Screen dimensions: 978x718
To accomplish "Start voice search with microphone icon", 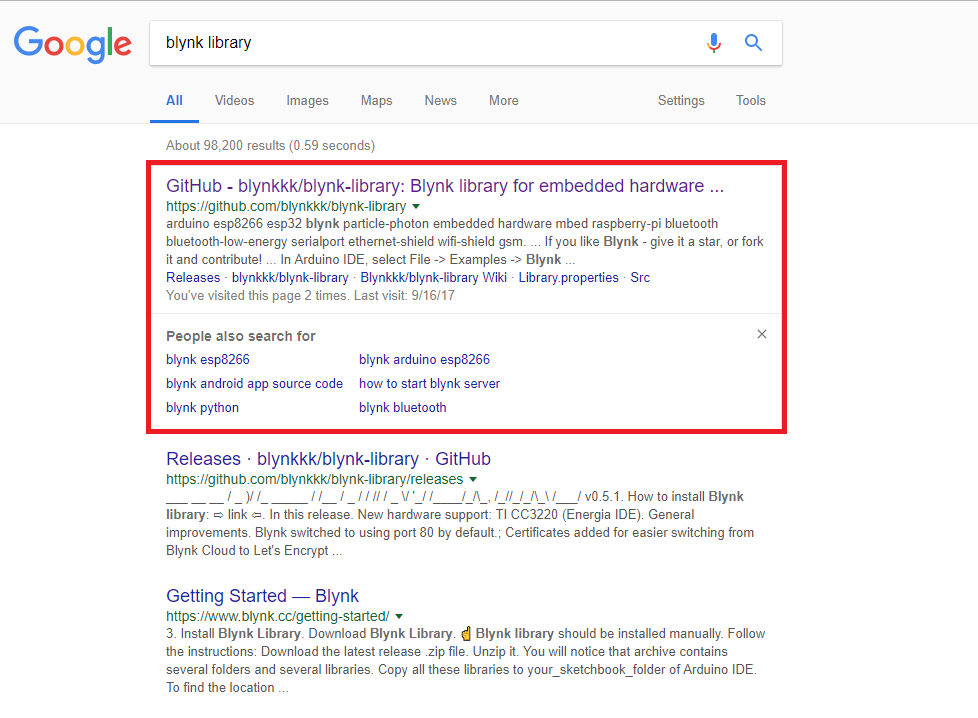I will click(713, 43).
